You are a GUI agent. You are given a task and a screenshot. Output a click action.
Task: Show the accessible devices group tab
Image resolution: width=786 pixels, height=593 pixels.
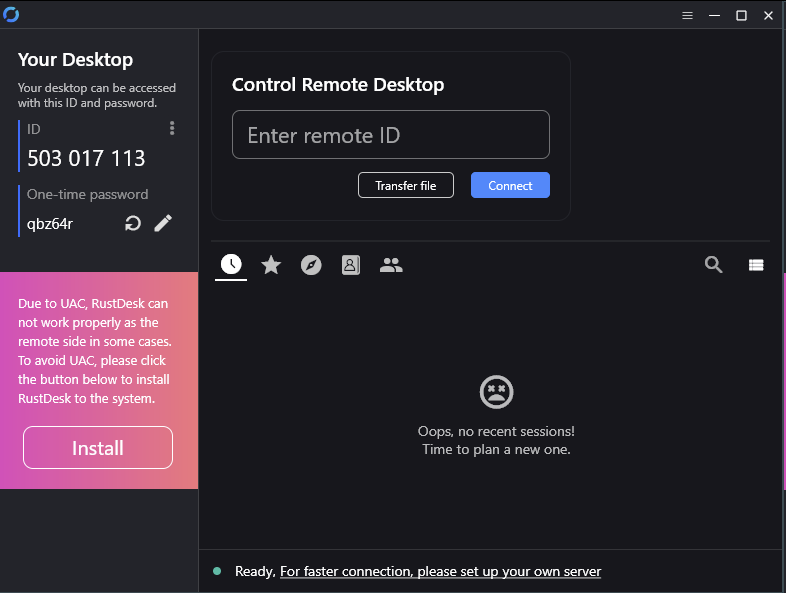391,265
